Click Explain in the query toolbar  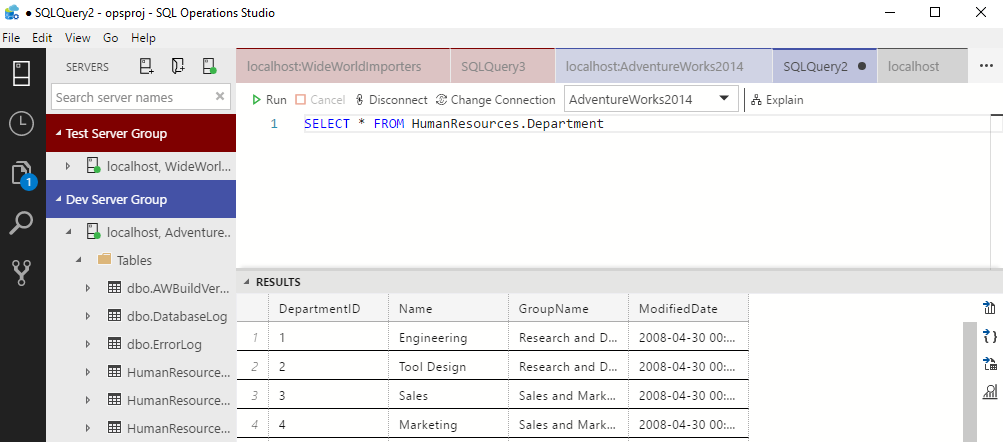777,100
